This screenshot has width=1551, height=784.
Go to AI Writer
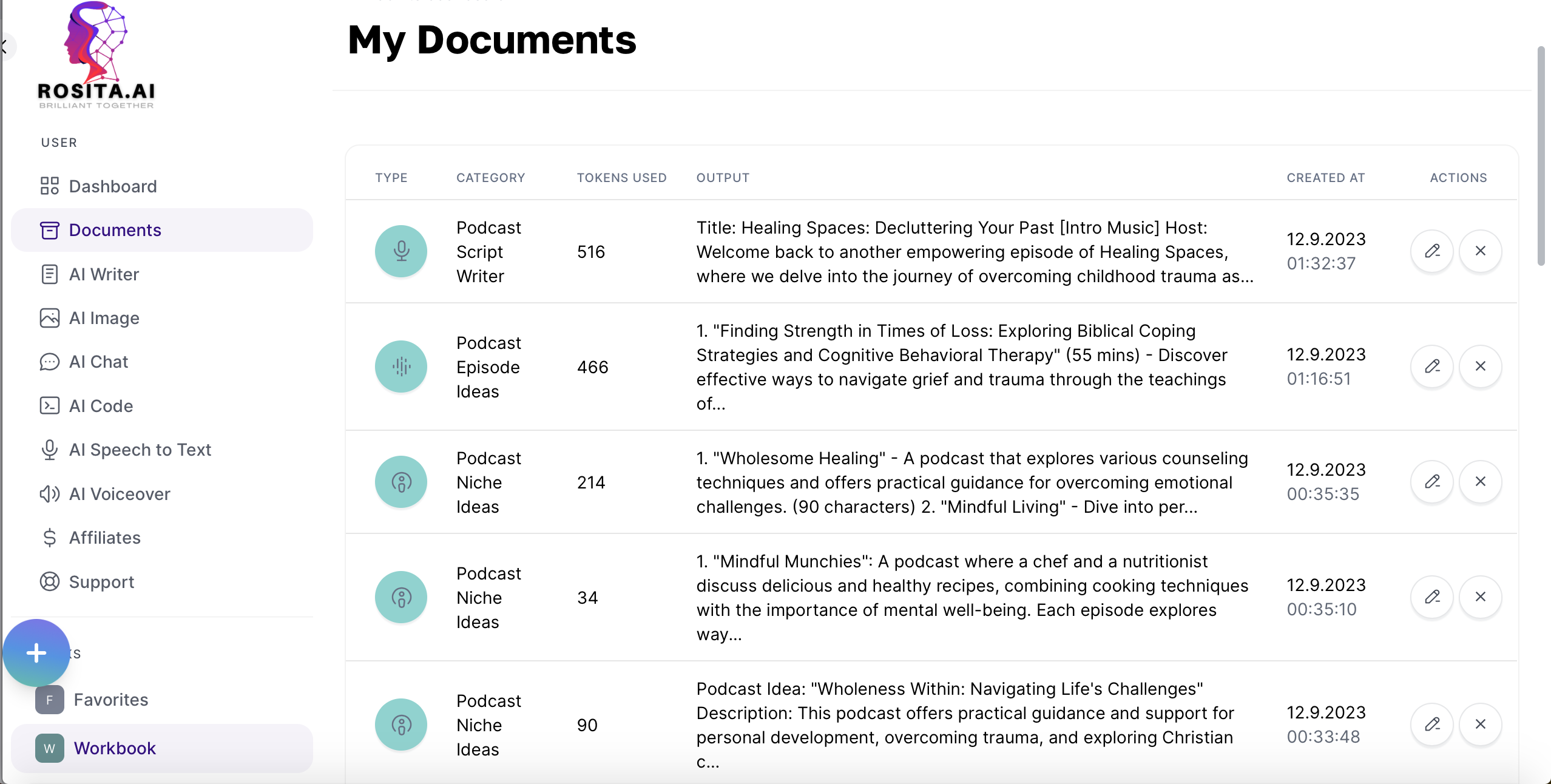[x=104, y=274]
